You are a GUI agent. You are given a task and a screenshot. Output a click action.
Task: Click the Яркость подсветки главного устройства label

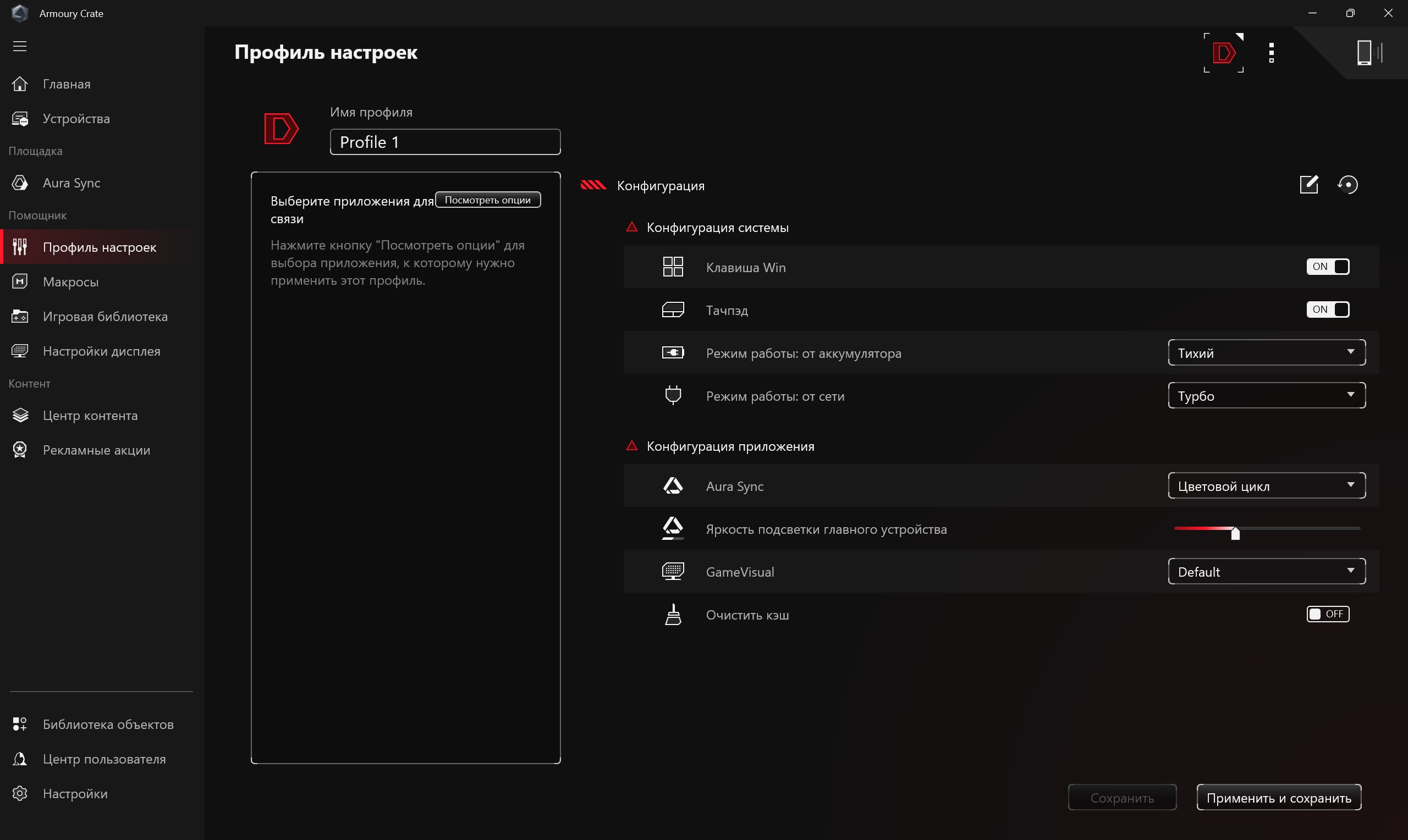point(826,529)
